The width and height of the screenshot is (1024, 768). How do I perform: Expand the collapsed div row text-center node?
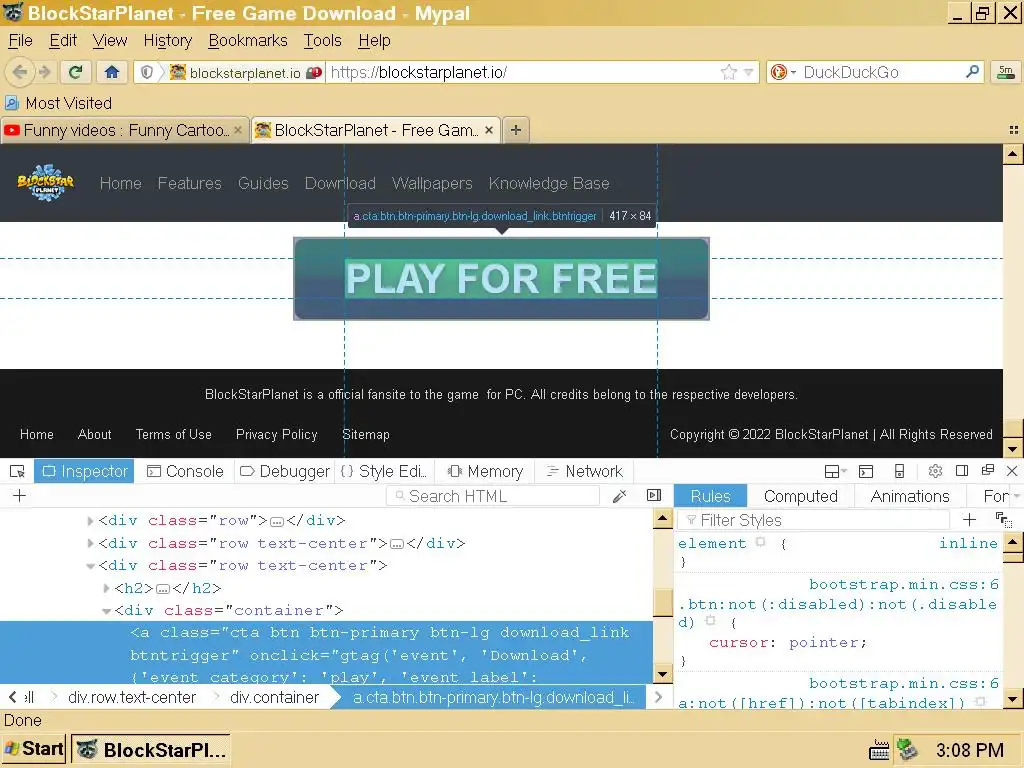[90, 543]
